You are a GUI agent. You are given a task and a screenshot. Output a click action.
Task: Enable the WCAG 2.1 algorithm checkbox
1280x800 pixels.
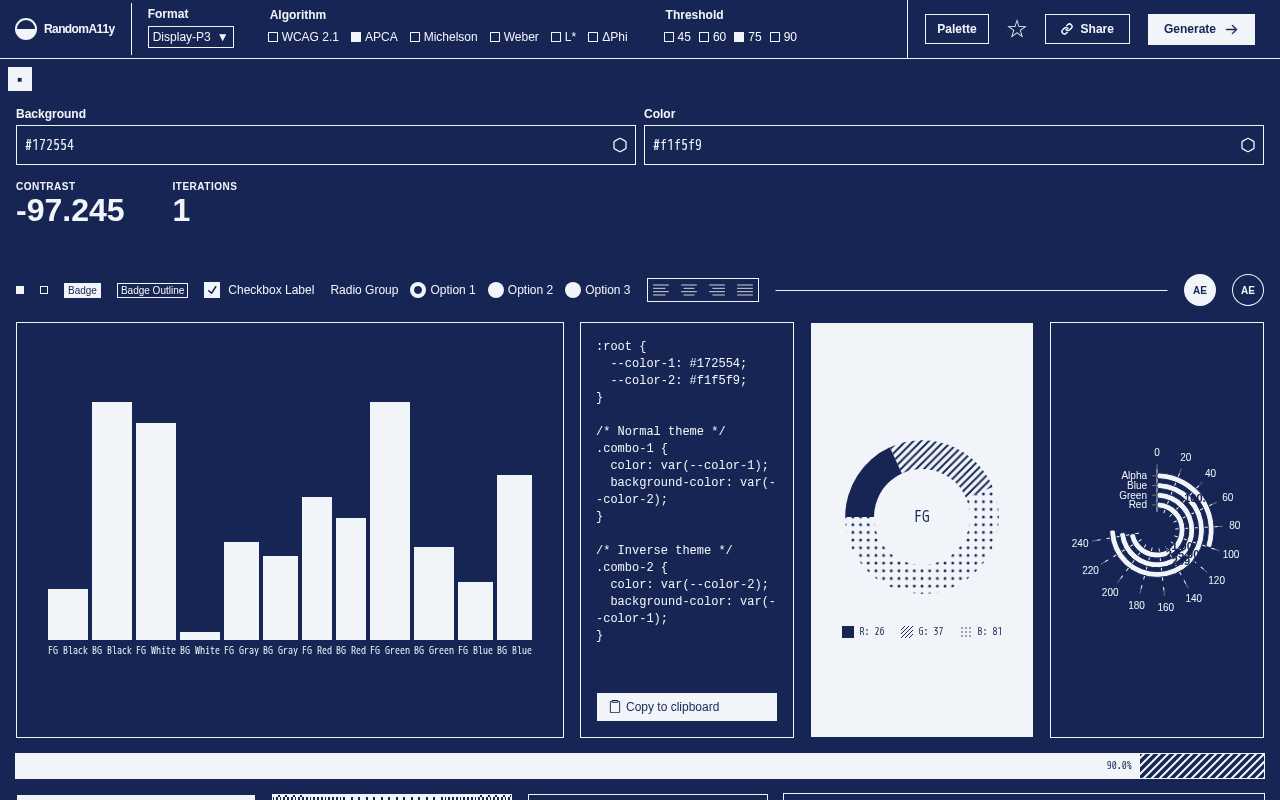(x=273, y=37)
